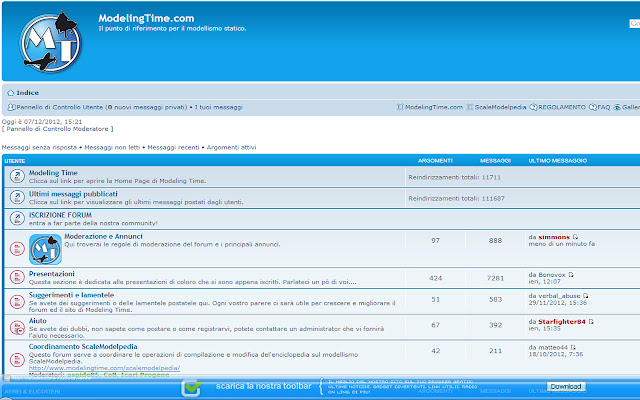The height and width of the screenshot is (400, 640).
Task: Click the REGOLAMENTO icon in nav bar
Action: point(533,107)
